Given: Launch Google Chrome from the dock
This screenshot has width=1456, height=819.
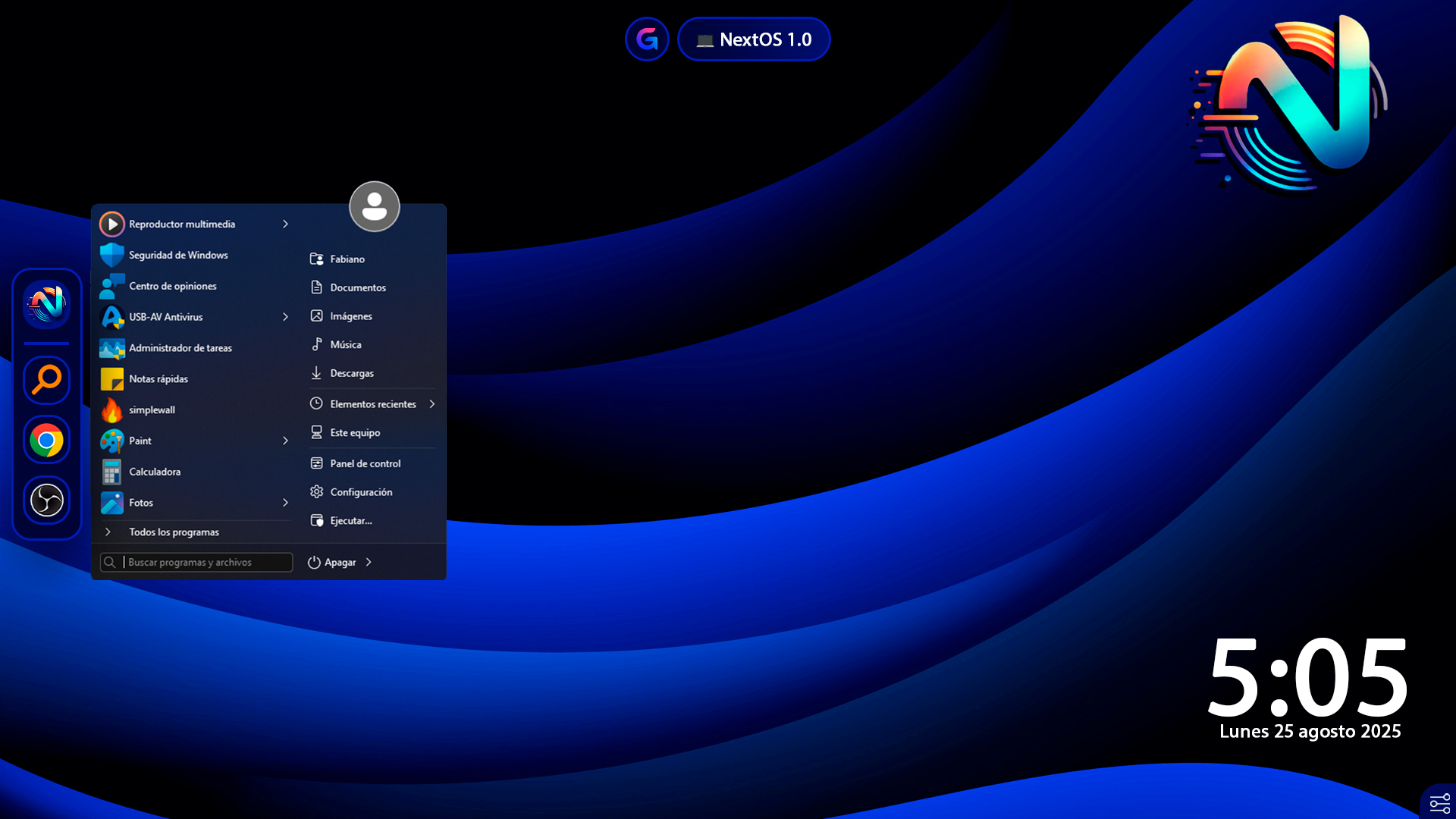Looking at the screenshot, I should click(46, 440).
